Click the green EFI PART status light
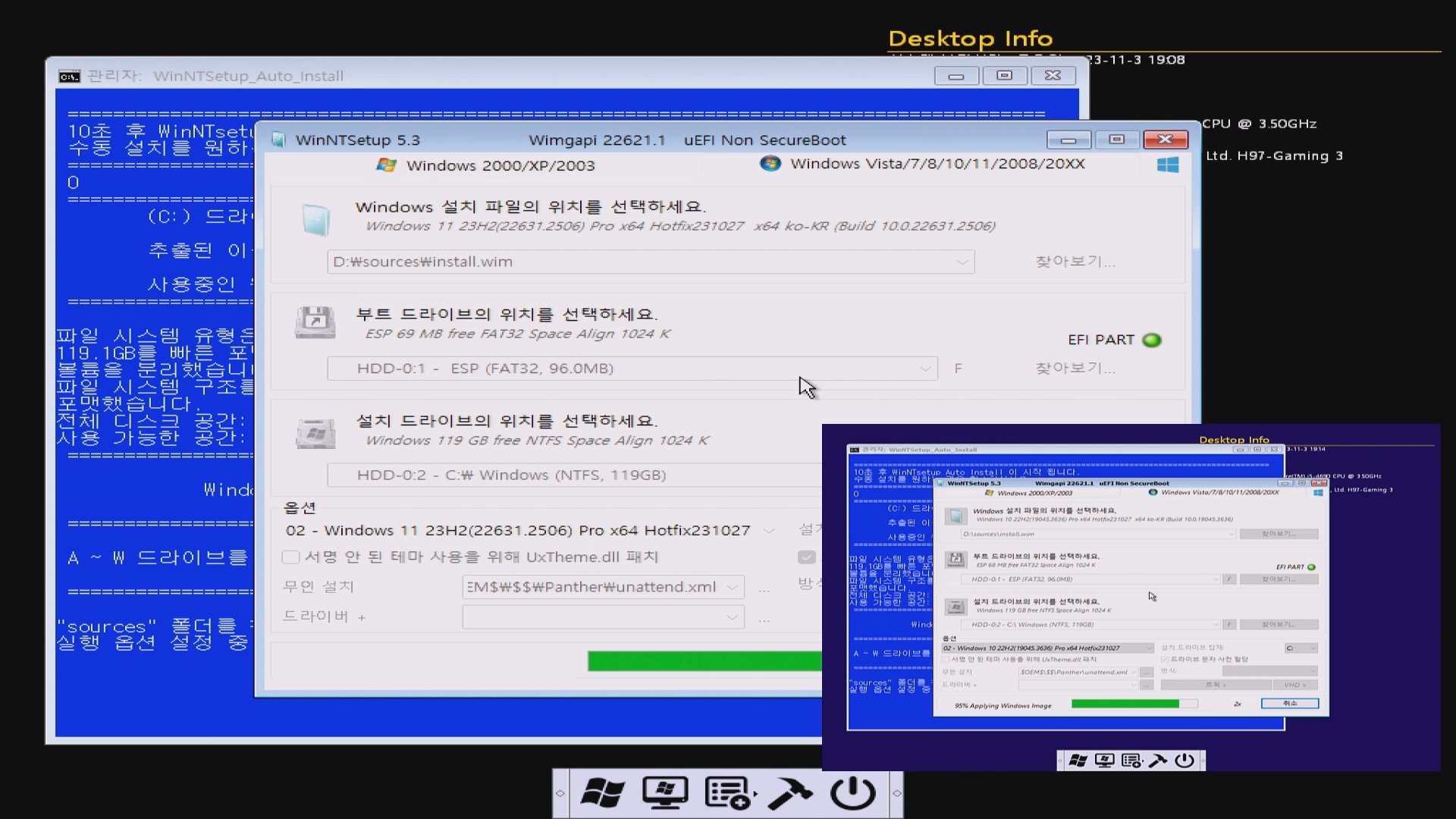The width and height of the screenshot is (1456, 819). click(x=1152, y=340)
